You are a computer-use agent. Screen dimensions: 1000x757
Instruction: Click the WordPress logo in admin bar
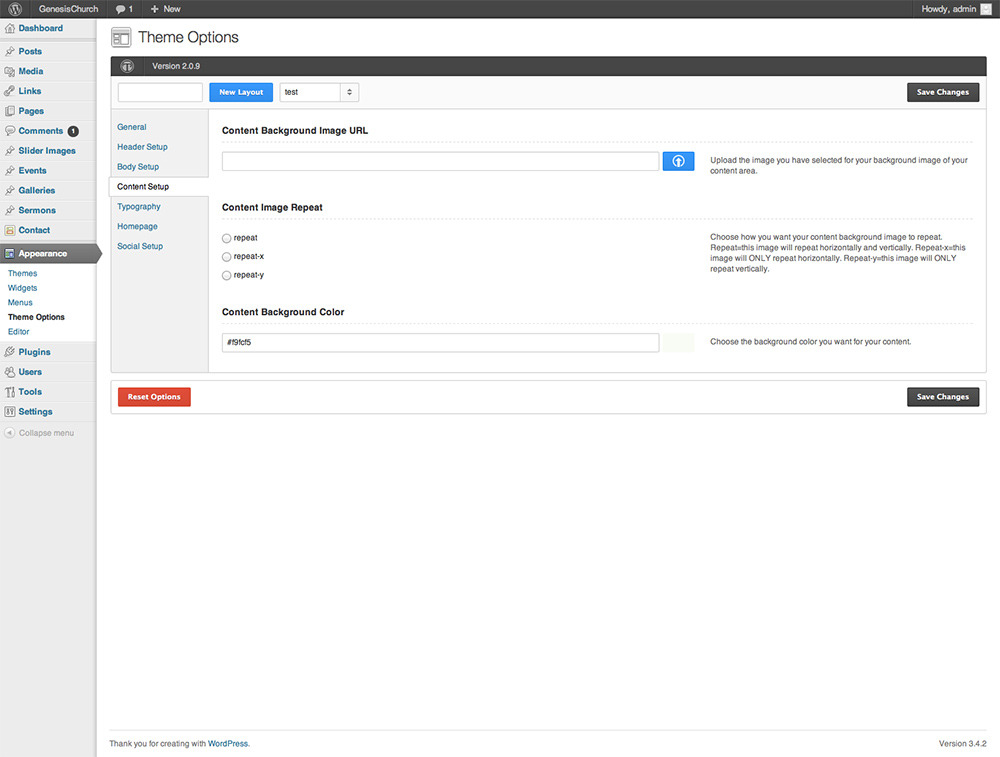(x=15, y=9)
